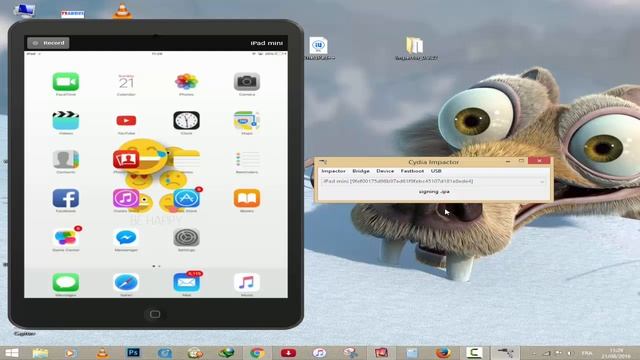Open Camtasia green C taskbar icon
Image resolution: width=640 pixels, height=360 pixels.
[474, 353]
